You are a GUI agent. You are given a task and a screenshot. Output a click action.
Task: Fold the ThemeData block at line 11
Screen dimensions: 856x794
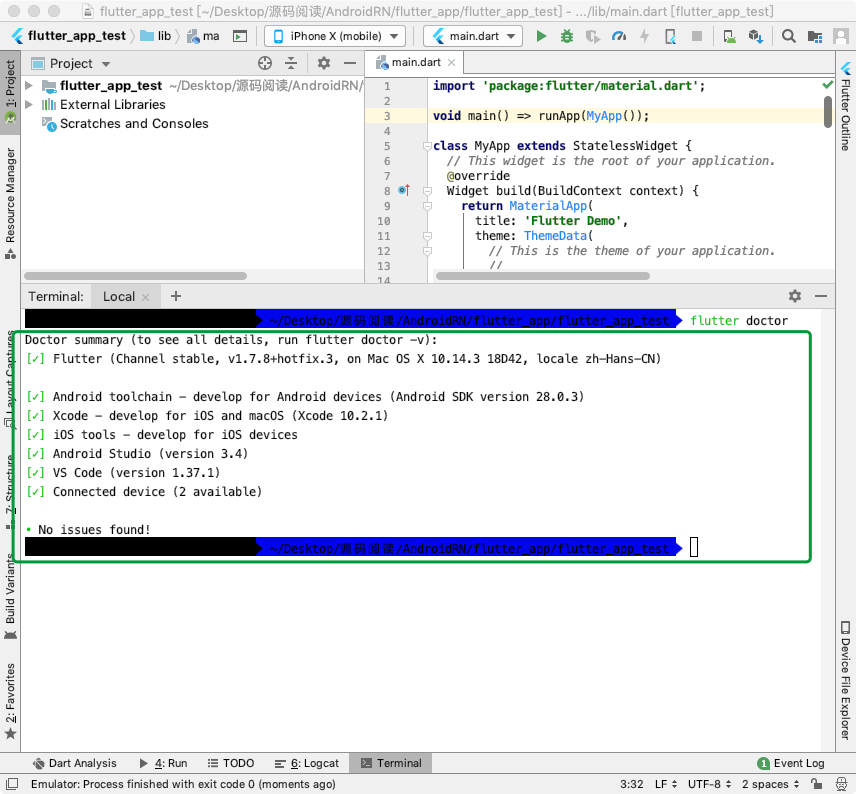tap(427, 236)
